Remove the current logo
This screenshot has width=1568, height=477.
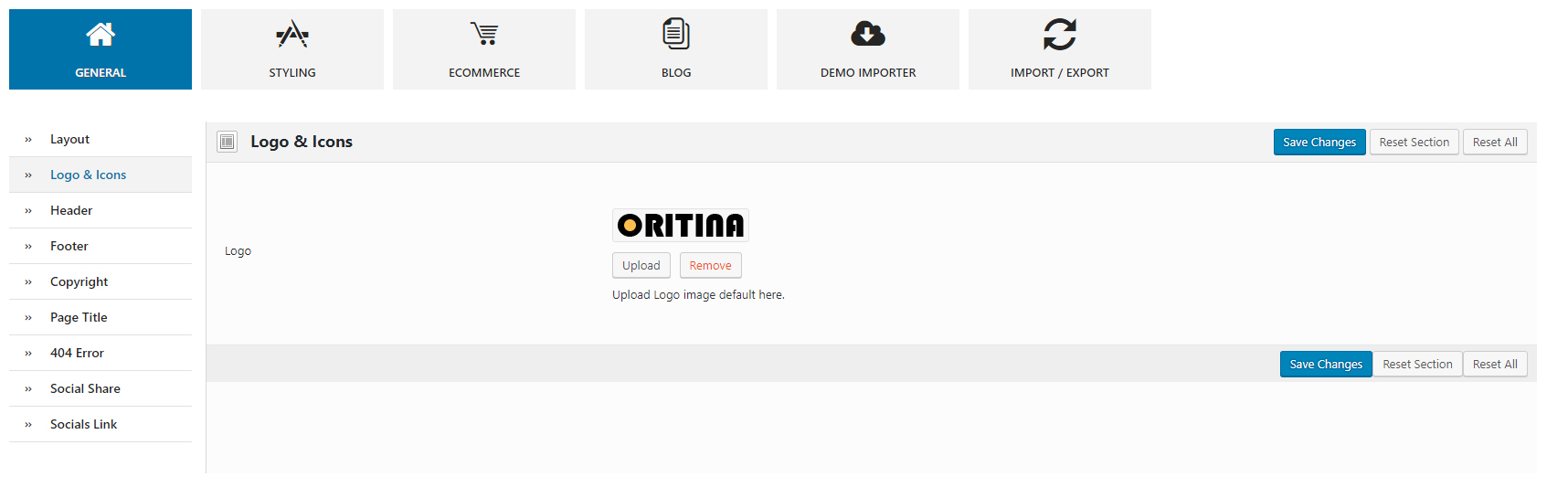tap(711, 265)
